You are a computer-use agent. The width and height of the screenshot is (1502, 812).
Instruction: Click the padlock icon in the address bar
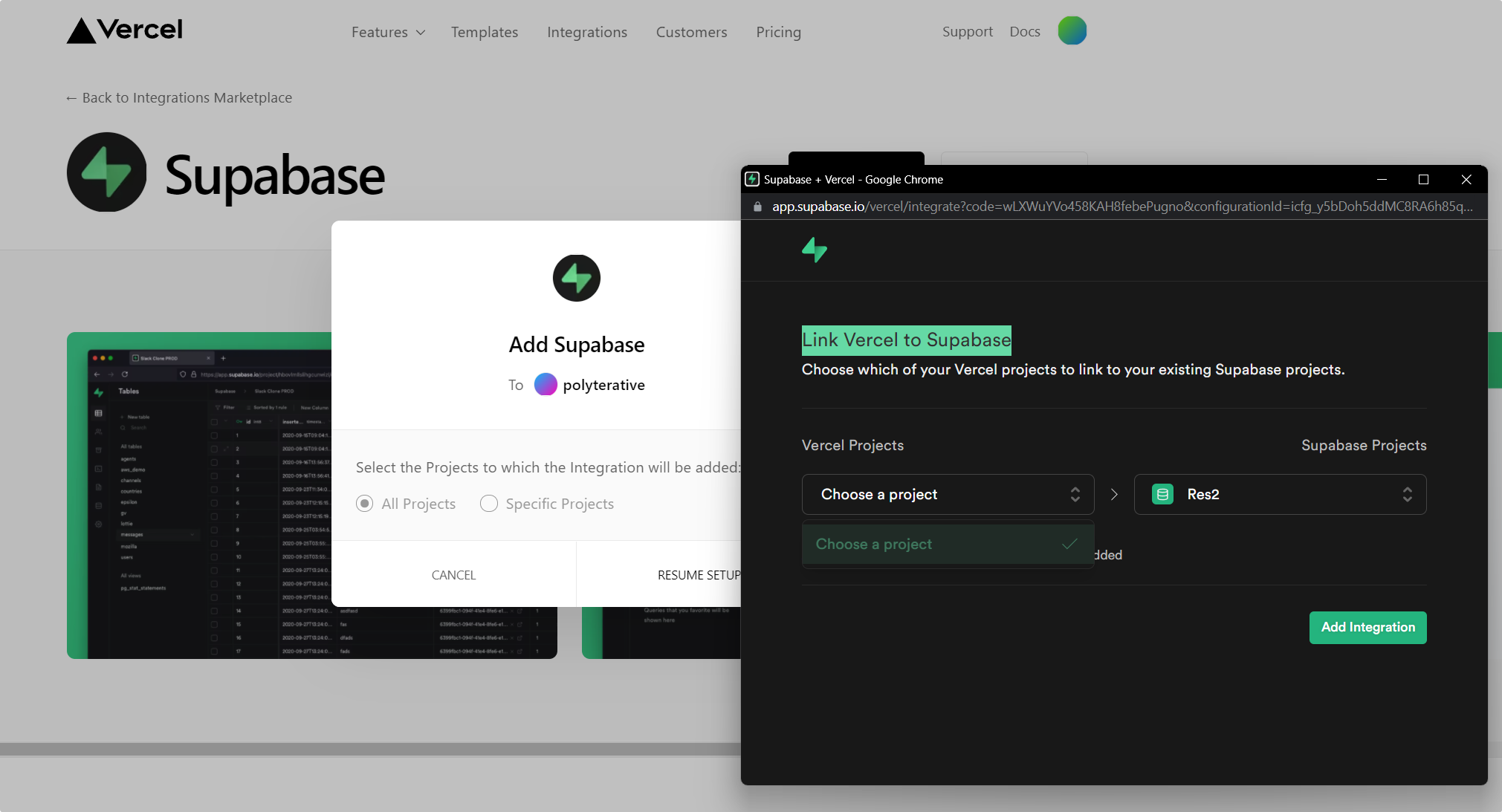coord(757,207)
